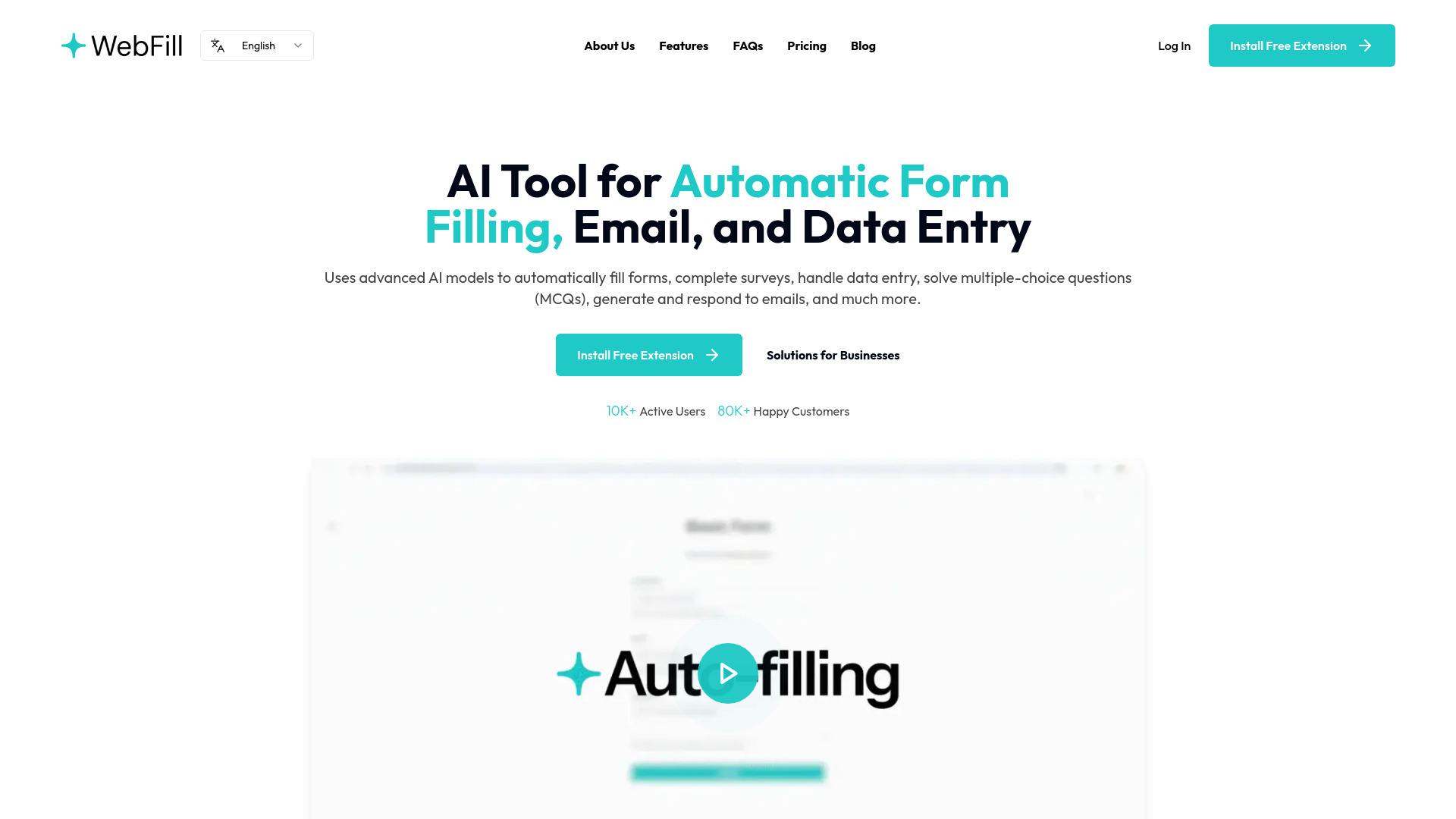Image resolution: width=1456 pixels, height=819 pixels.
Task: Click the FAQs navigation tab
Action: [x=747, y=45]
